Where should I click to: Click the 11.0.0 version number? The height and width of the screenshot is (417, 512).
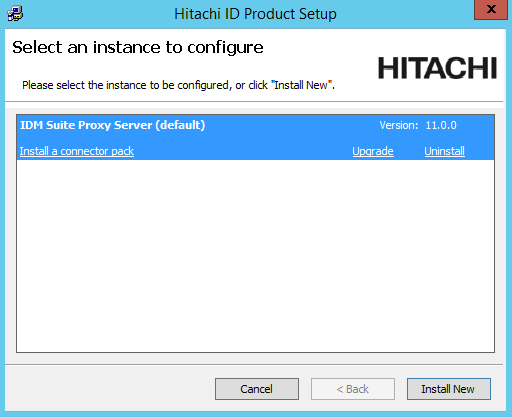441,125
